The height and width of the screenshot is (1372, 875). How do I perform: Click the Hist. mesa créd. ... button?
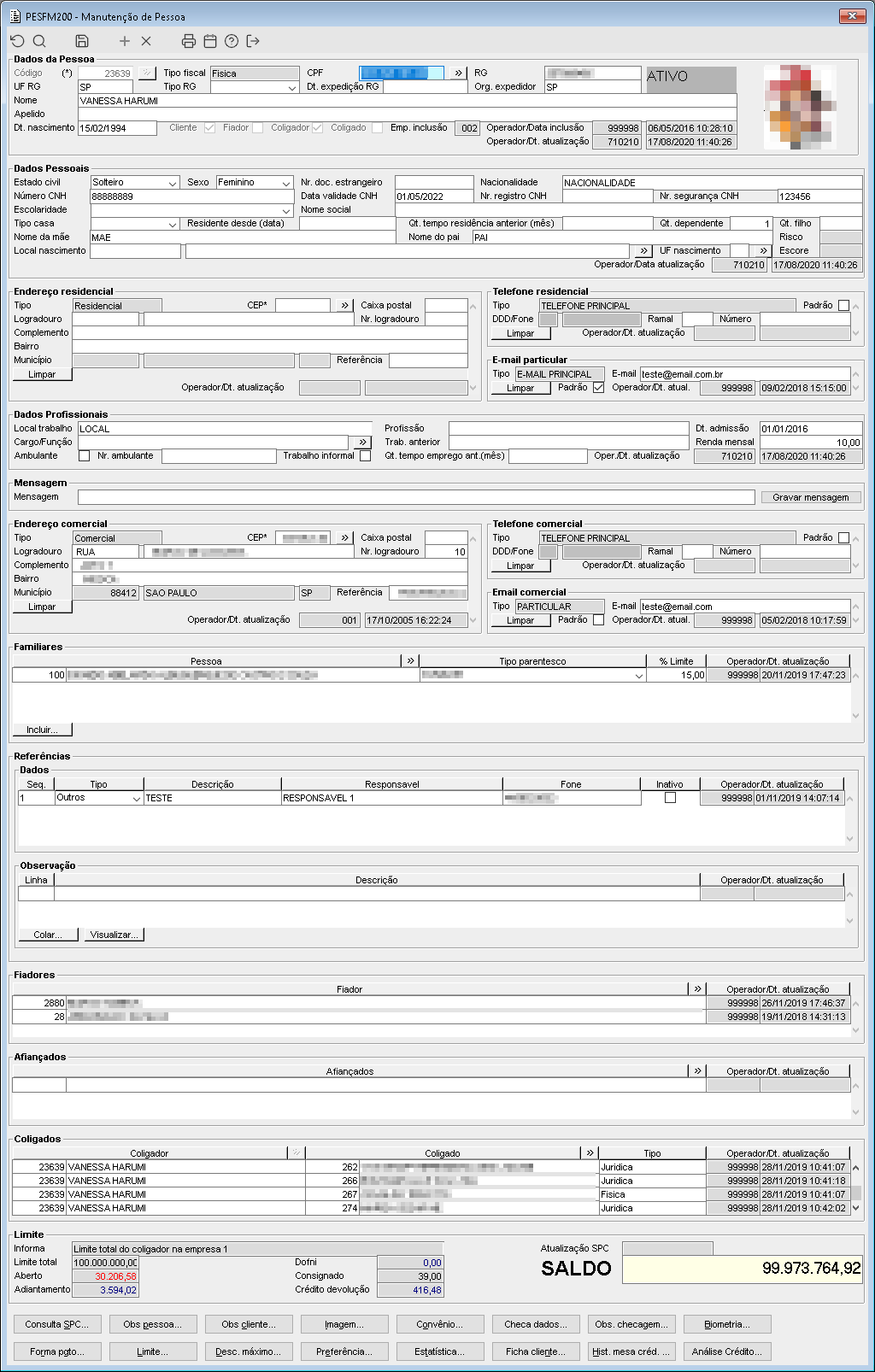click(x=631, y=1351)
